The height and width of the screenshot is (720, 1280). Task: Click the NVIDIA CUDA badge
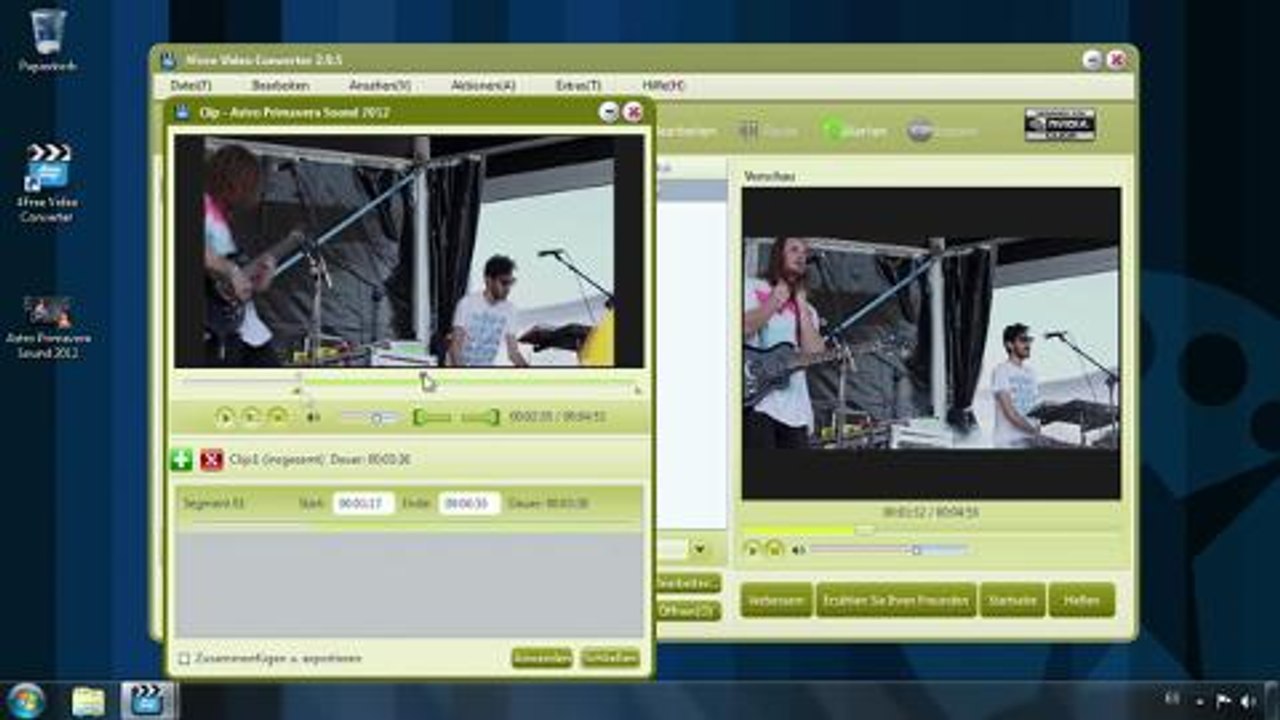tap(1060, 125)
